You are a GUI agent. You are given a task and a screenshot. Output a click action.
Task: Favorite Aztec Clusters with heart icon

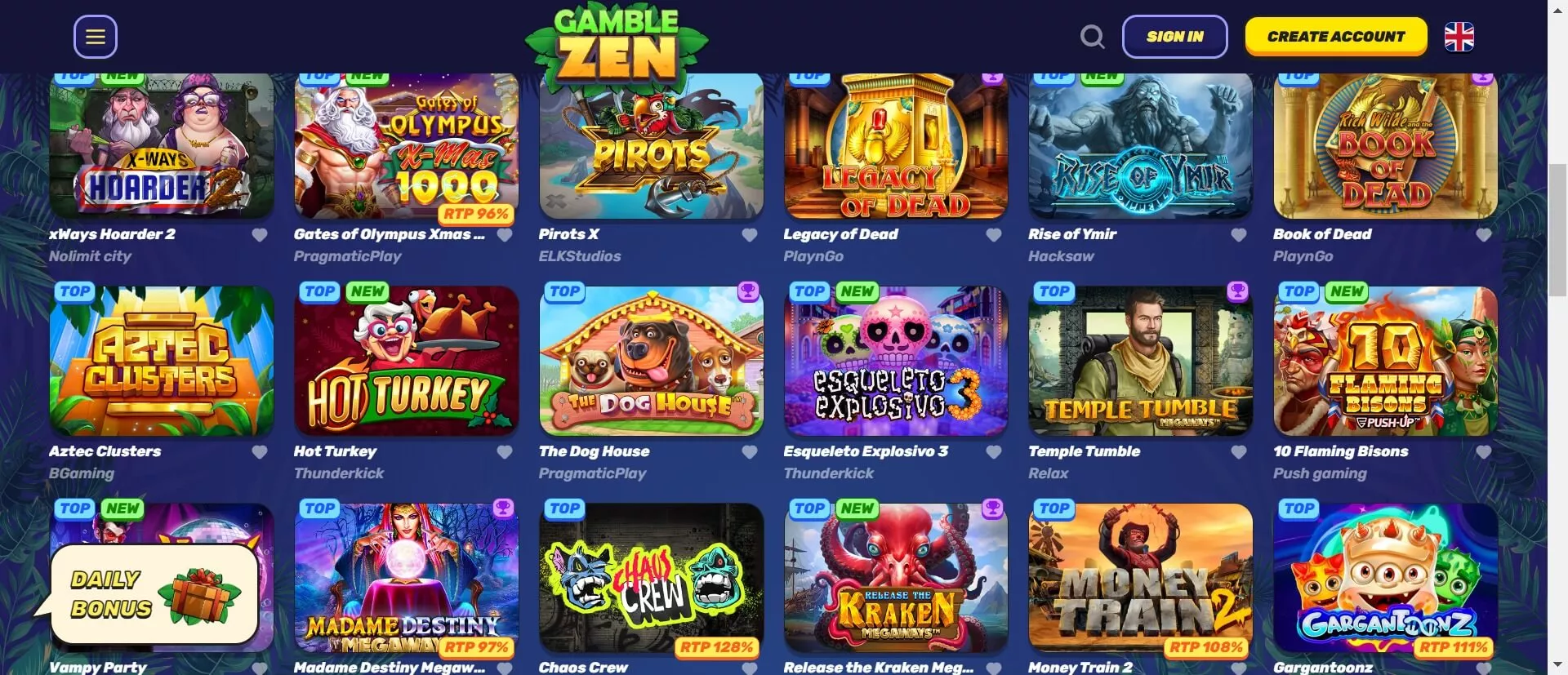[260, 452]
